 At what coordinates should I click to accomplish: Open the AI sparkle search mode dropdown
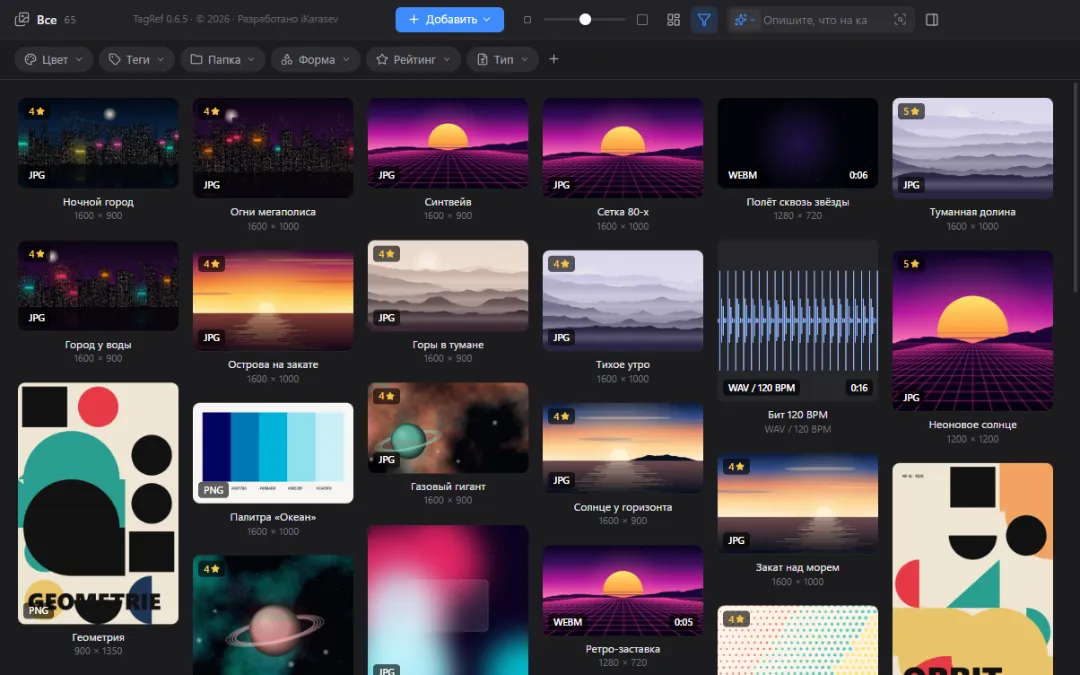click(x=745, y=20)
